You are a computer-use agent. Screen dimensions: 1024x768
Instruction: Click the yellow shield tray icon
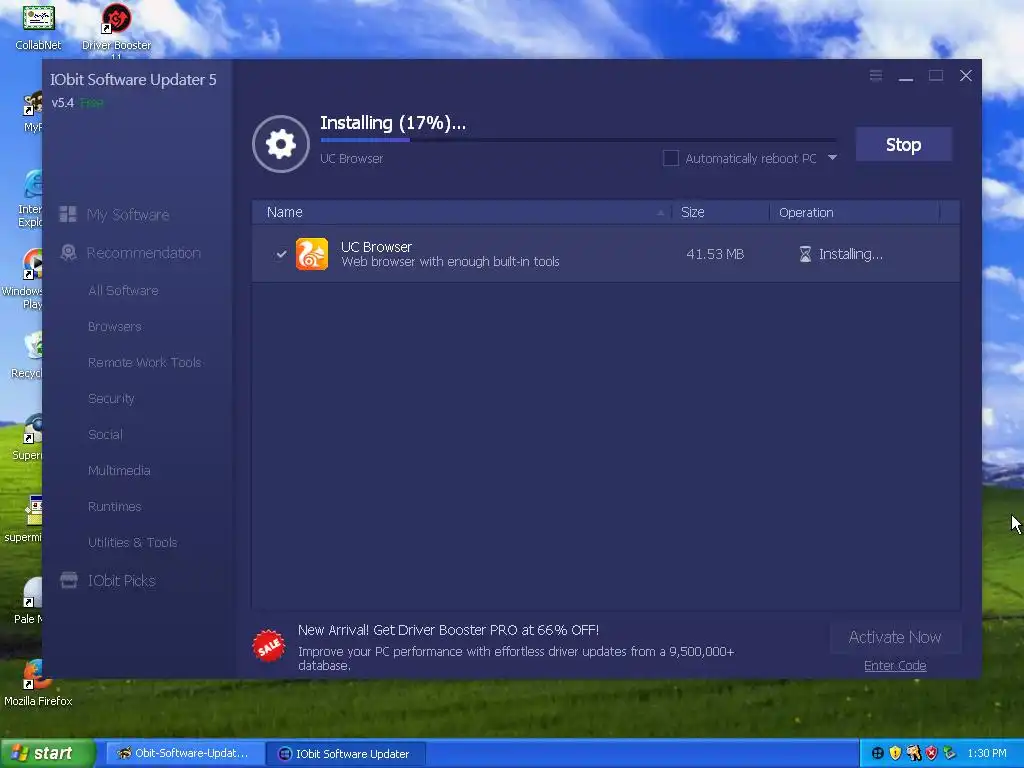click(895, 753)
